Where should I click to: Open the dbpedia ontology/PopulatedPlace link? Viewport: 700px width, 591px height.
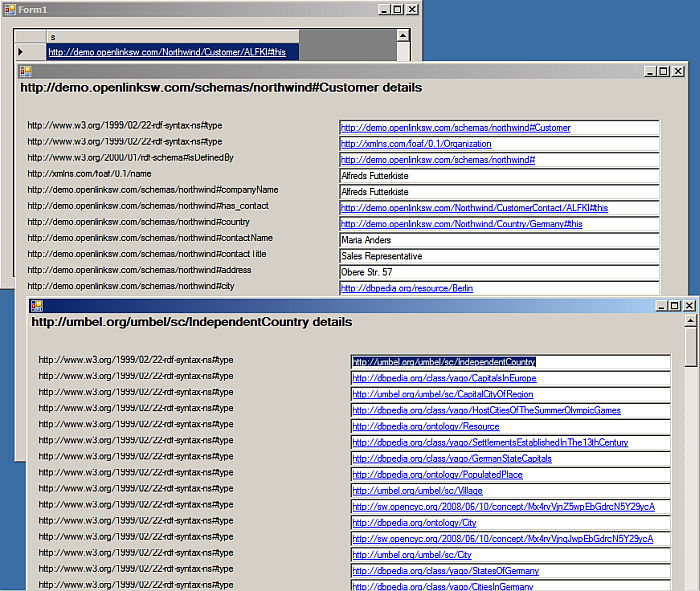pyautogui.click(x=438, y=474)
